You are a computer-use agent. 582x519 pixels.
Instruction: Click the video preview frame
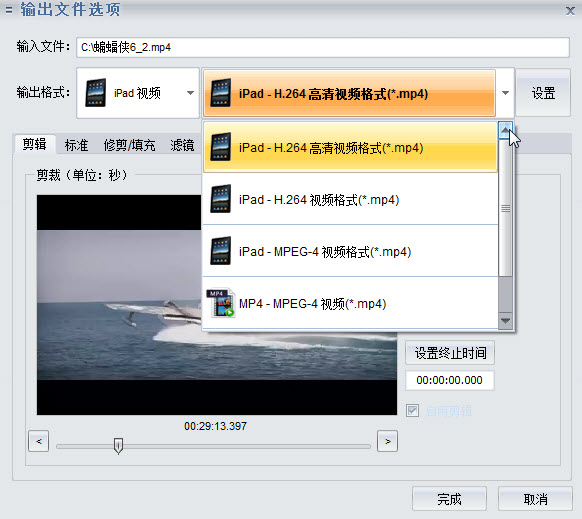[217, 304]
